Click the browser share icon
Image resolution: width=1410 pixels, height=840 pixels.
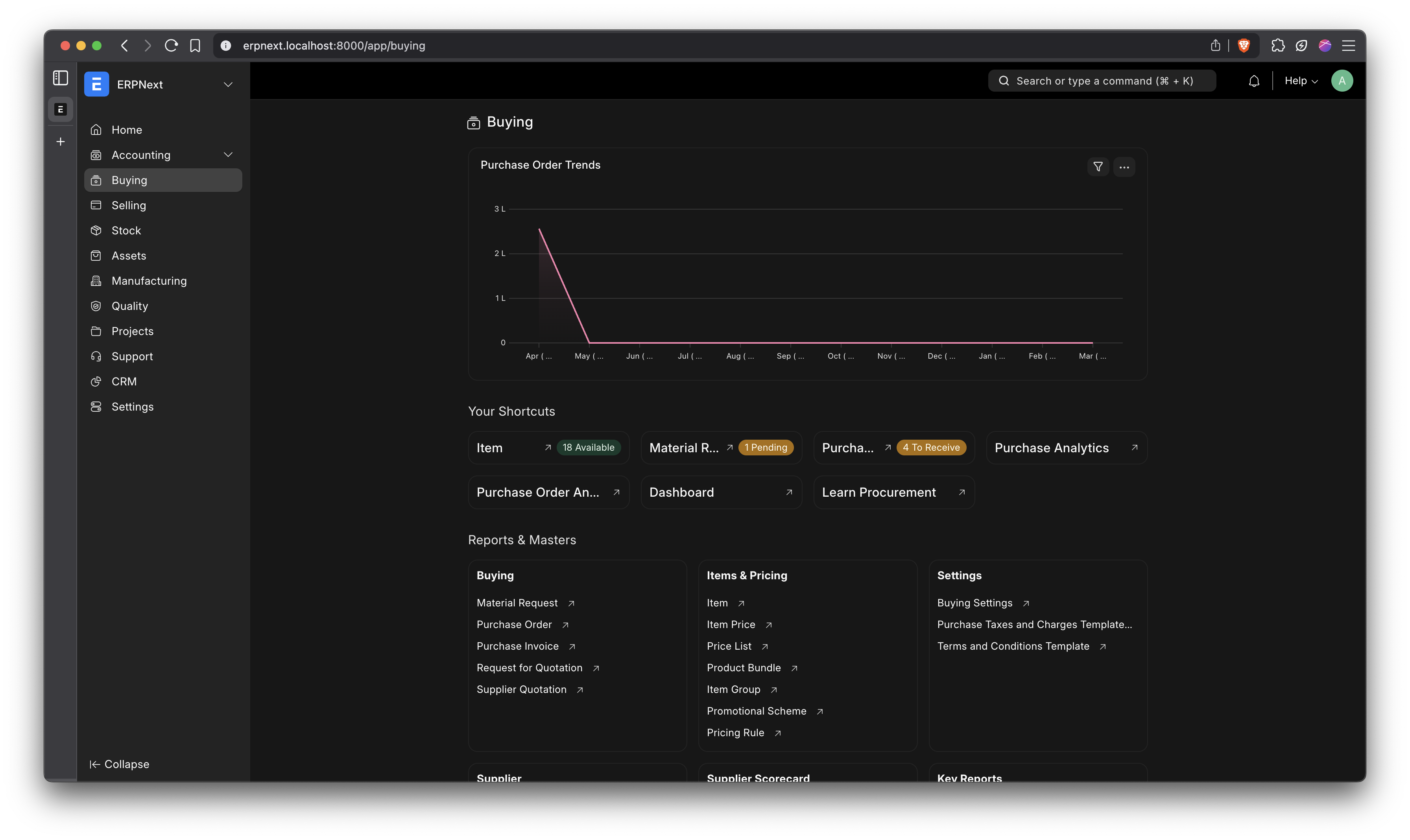pos(1215,46)
